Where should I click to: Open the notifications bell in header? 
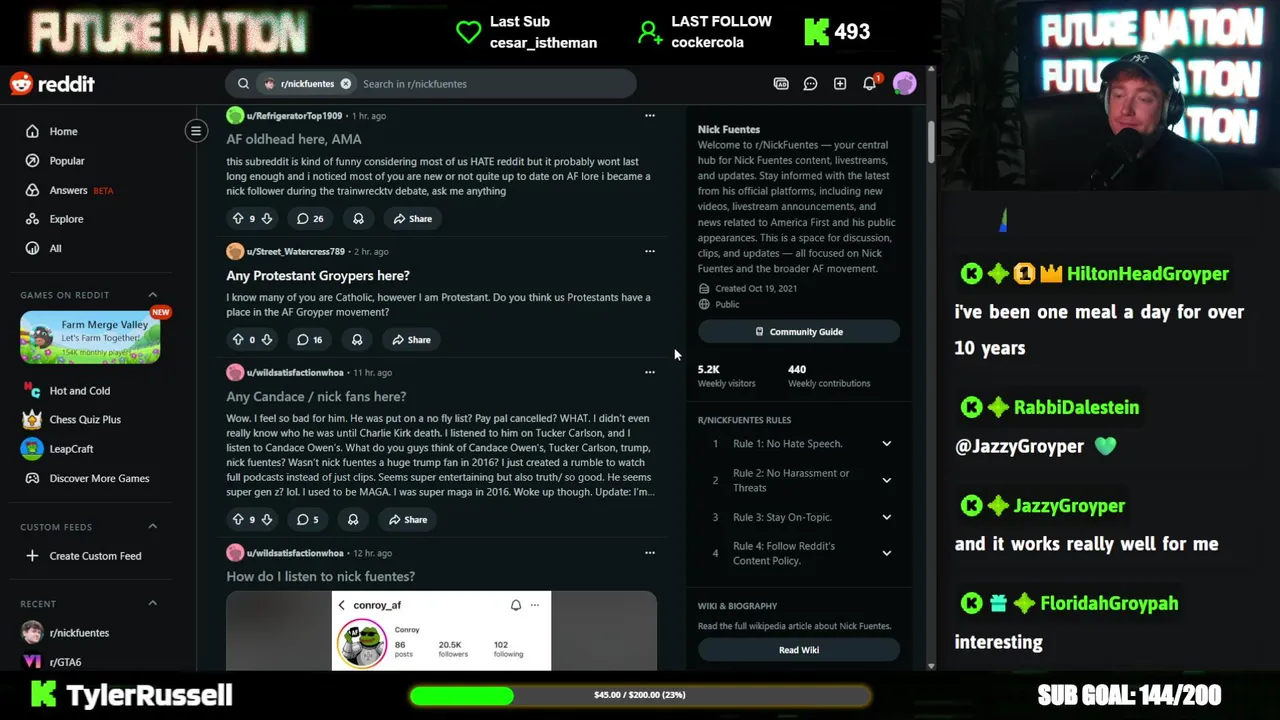point(870,84)
